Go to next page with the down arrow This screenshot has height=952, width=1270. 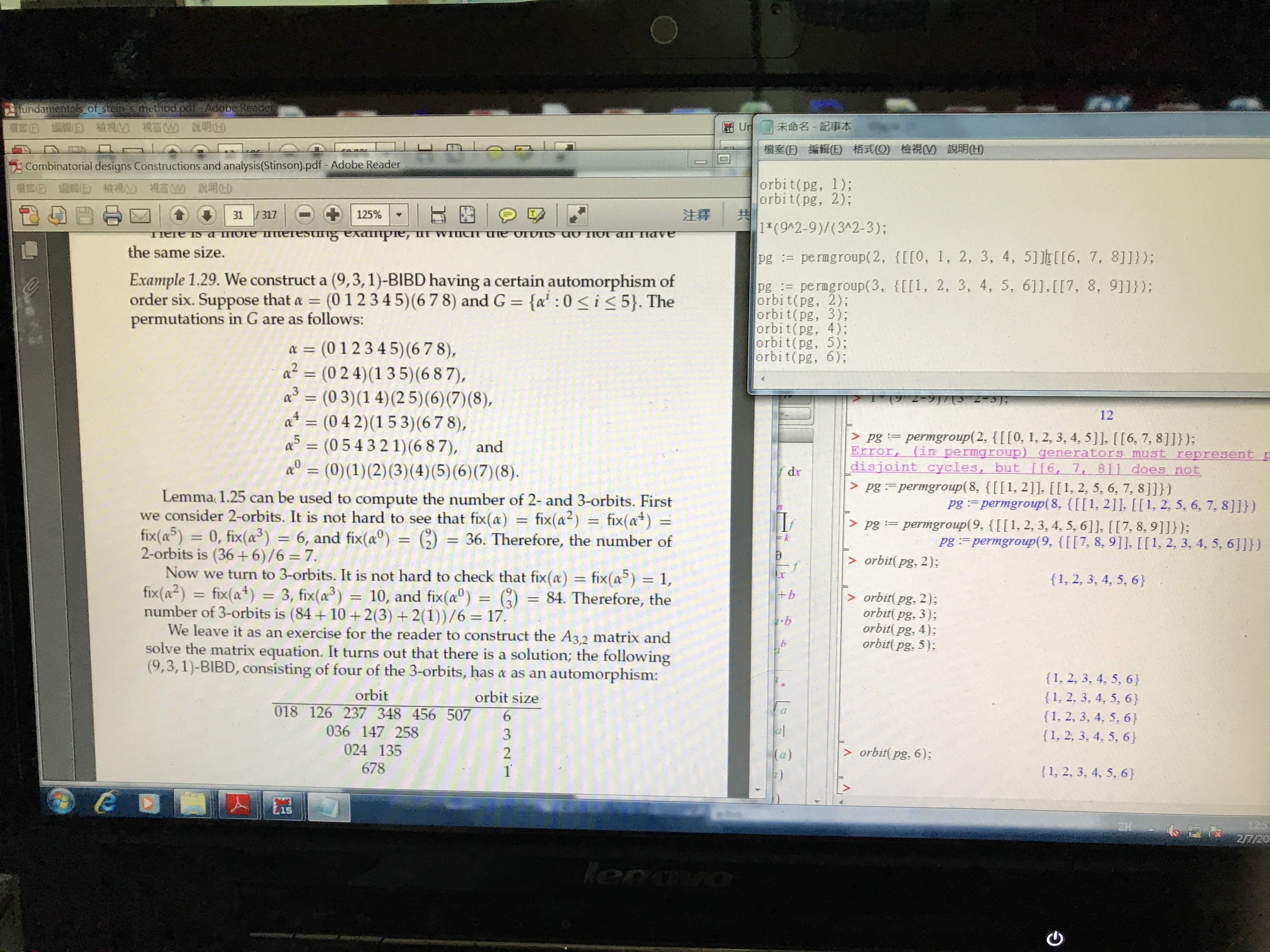coord(206,215)
